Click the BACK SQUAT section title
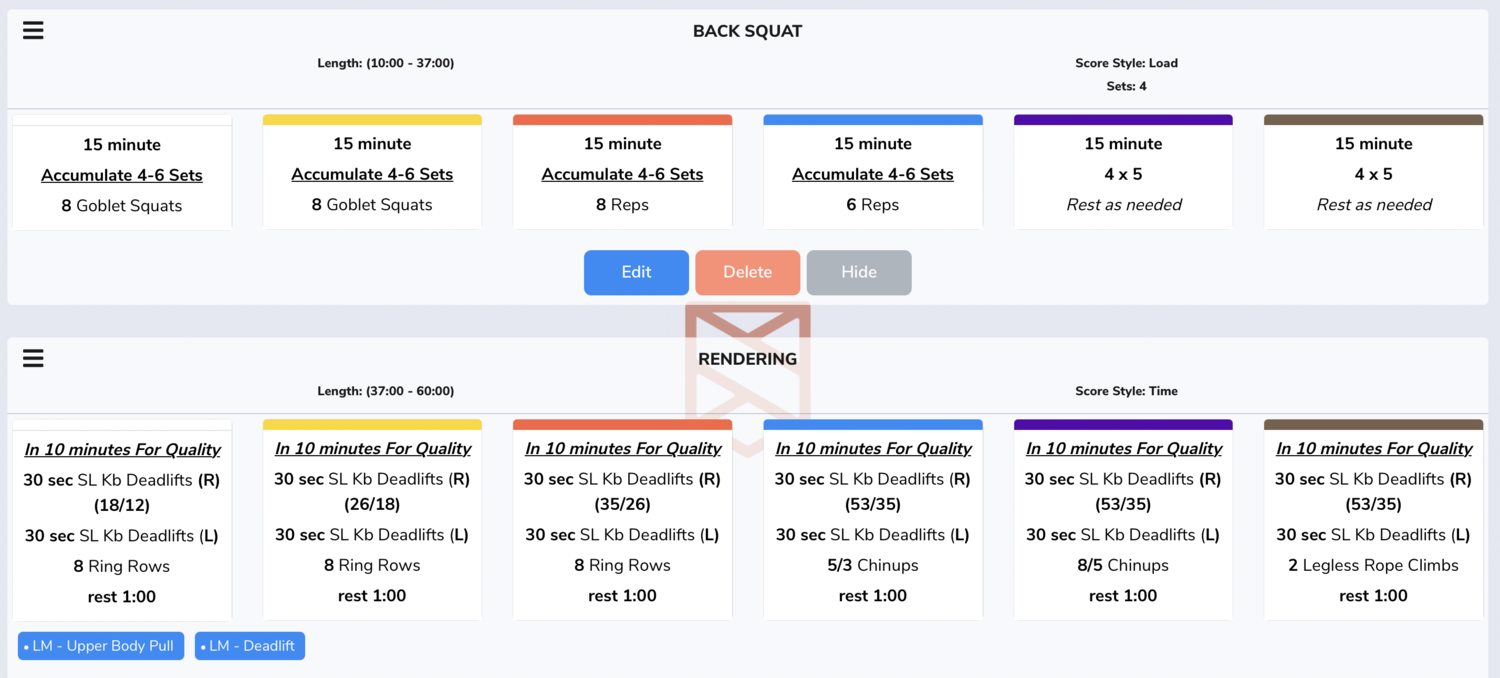This screenshot has height=678, width=1500. [x=748, y=31]
